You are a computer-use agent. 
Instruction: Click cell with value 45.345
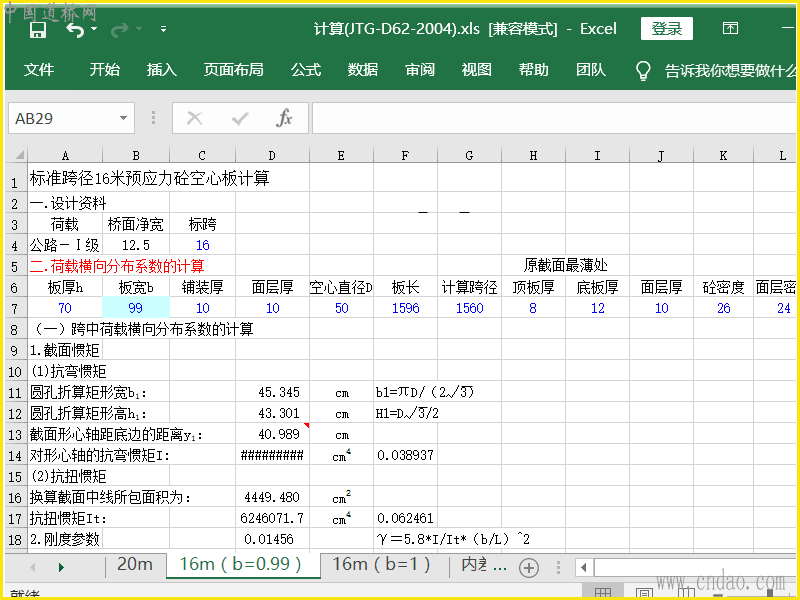[272, 392]
